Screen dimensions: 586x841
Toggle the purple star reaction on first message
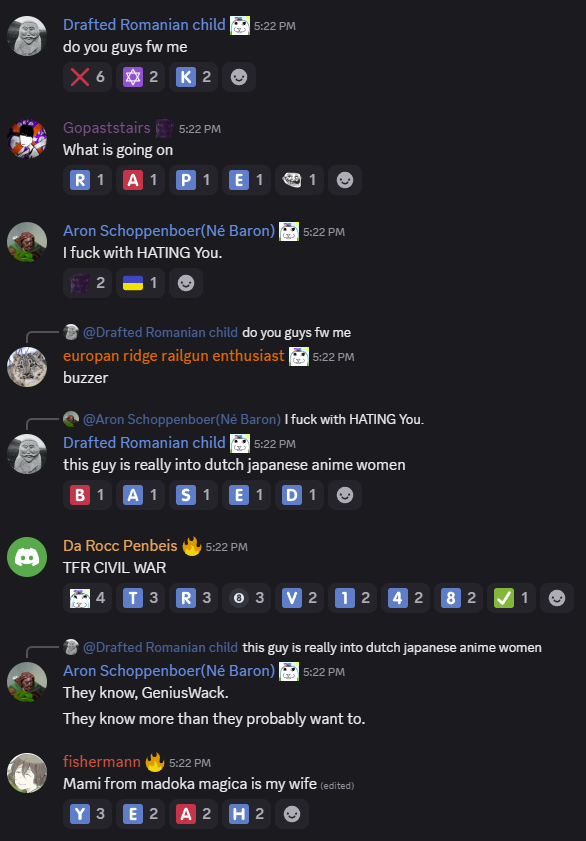click(140, 77)
